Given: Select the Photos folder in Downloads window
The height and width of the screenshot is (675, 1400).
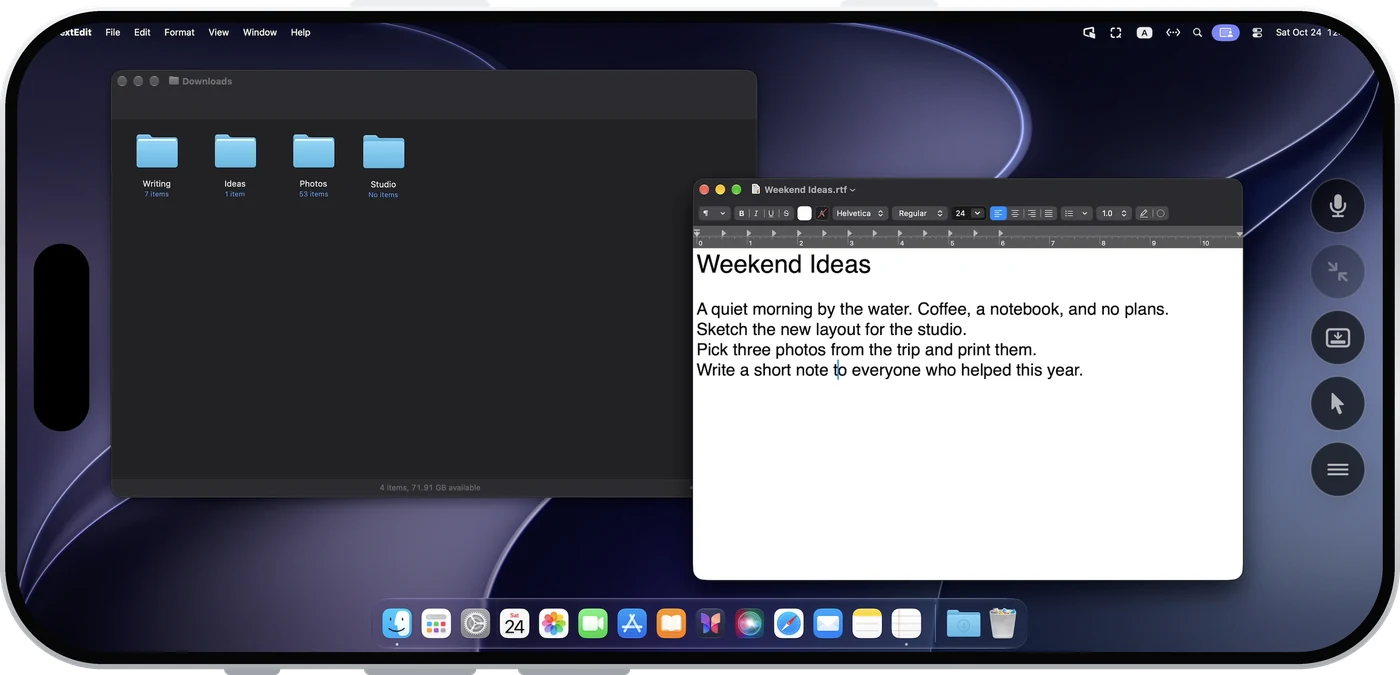Looking at the screenshot, I should (313, 152).
